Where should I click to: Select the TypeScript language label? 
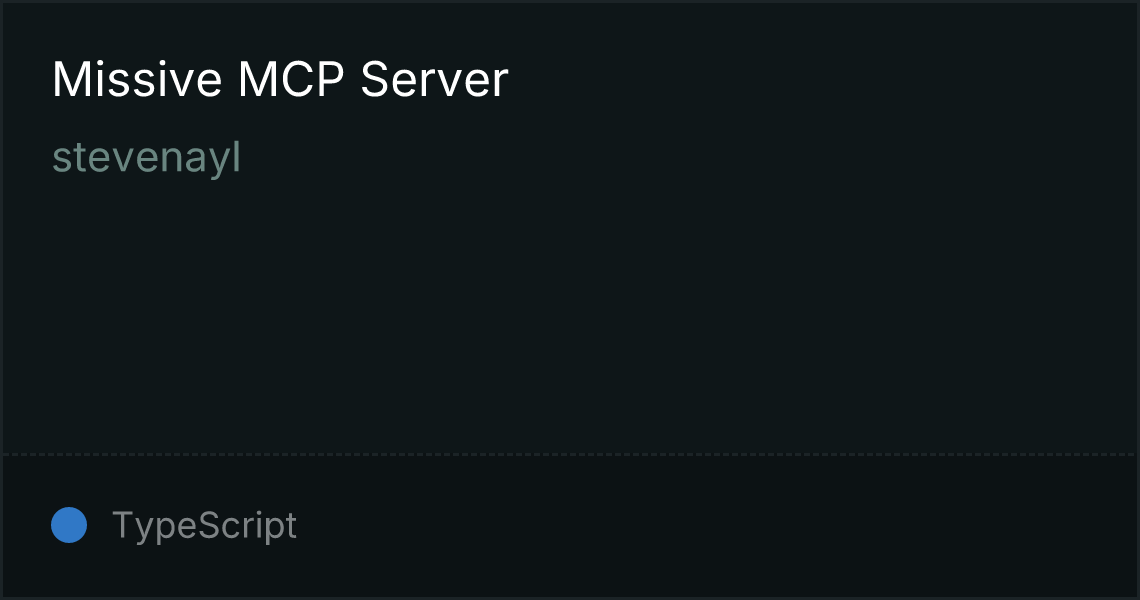coord(204,525)
